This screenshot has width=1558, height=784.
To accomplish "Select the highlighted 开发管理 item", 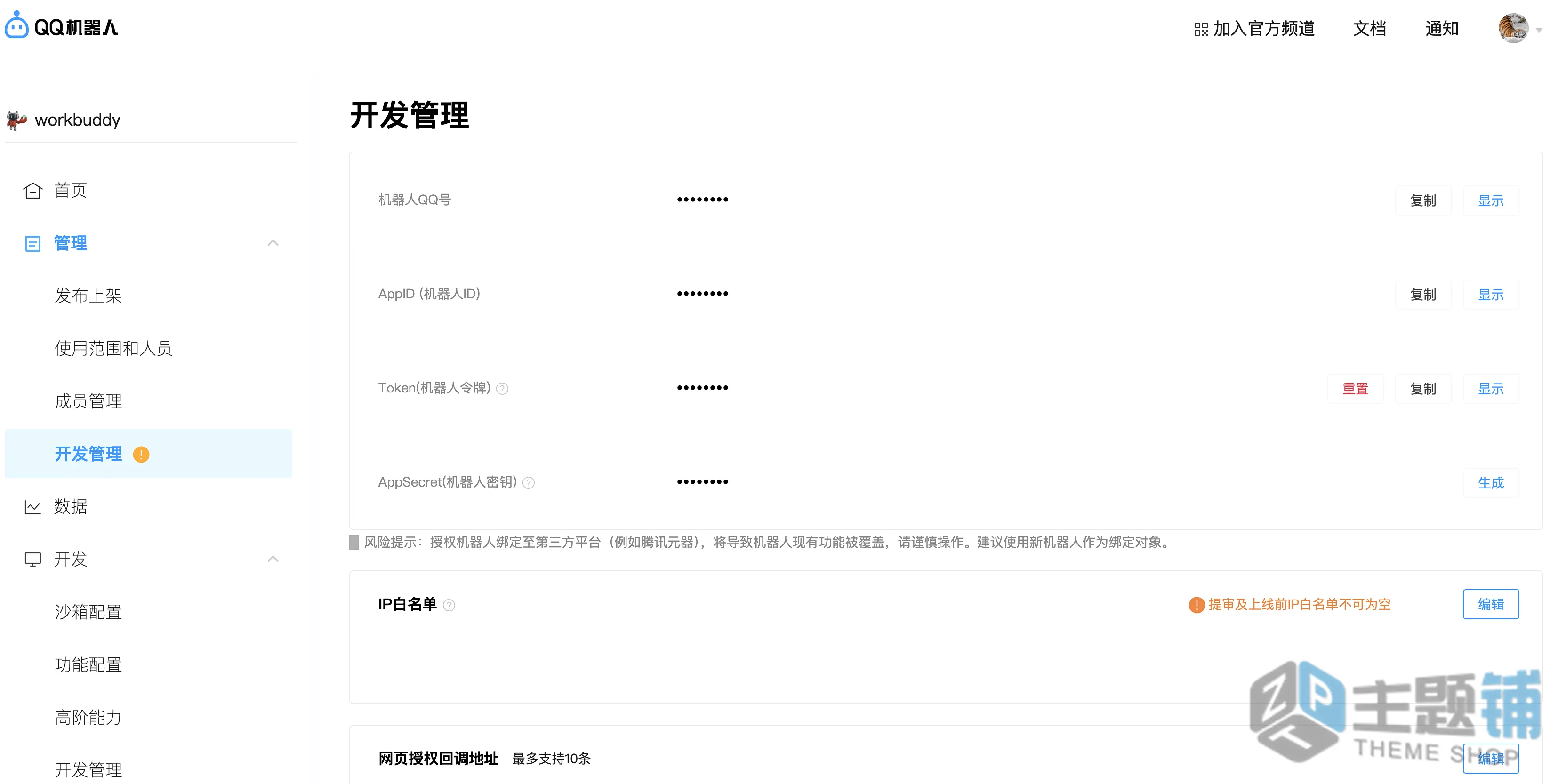I will point(148,454).
